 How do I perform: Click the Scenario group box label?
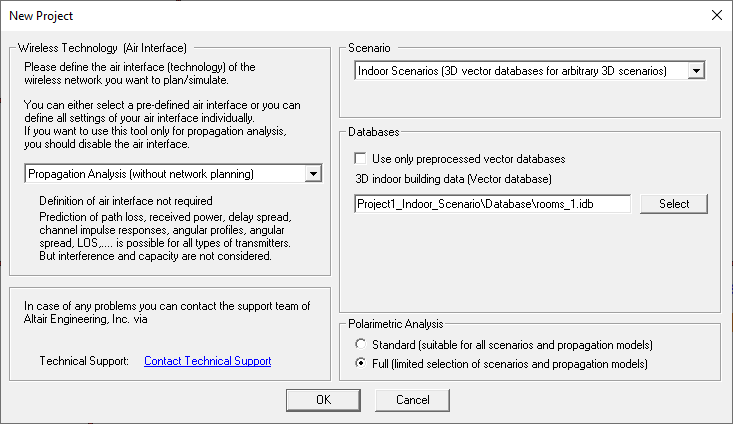[369, 48]
